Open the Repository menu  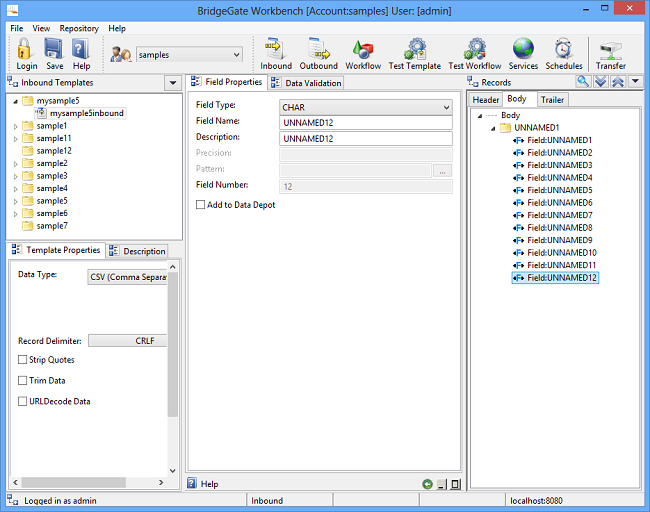[x=79, y=28]
